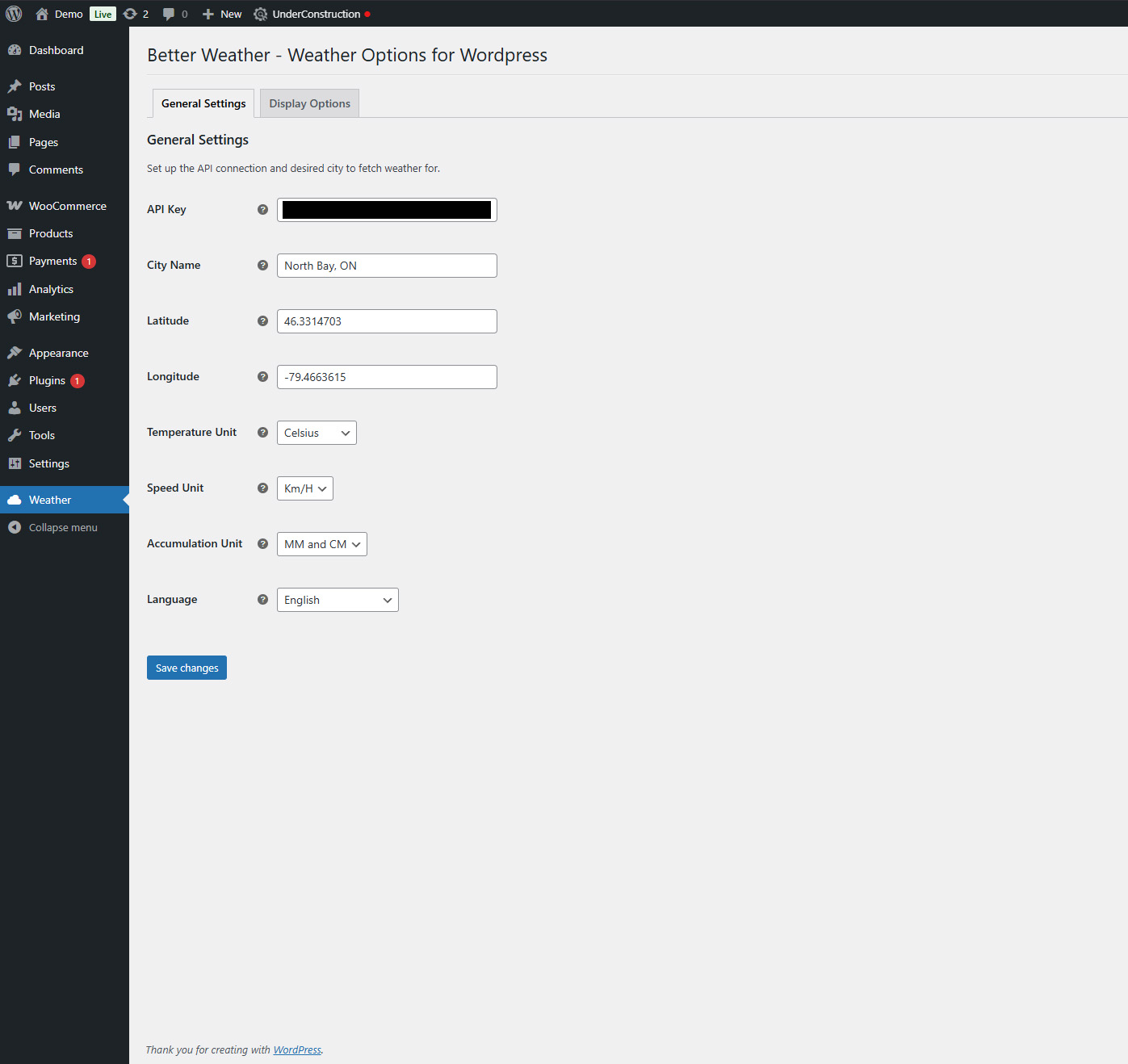Click the Marketing megaphone icon
The width and height of the screenshot is (1128, 1064).
click(15, 316)
